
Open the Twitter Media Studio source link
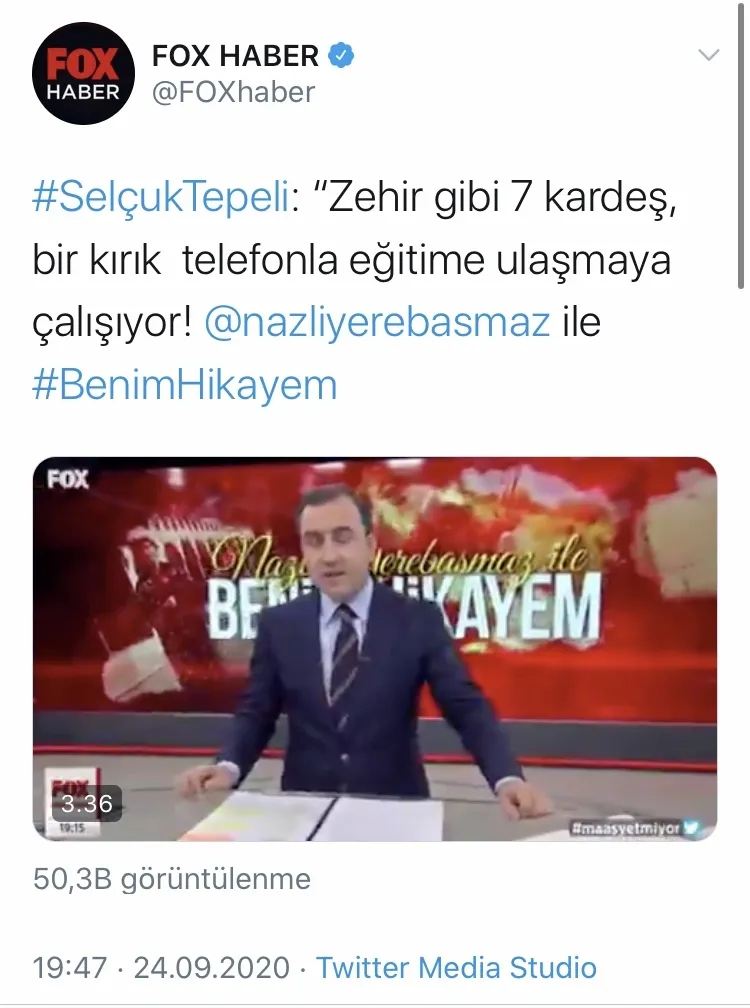click(456, 968)
